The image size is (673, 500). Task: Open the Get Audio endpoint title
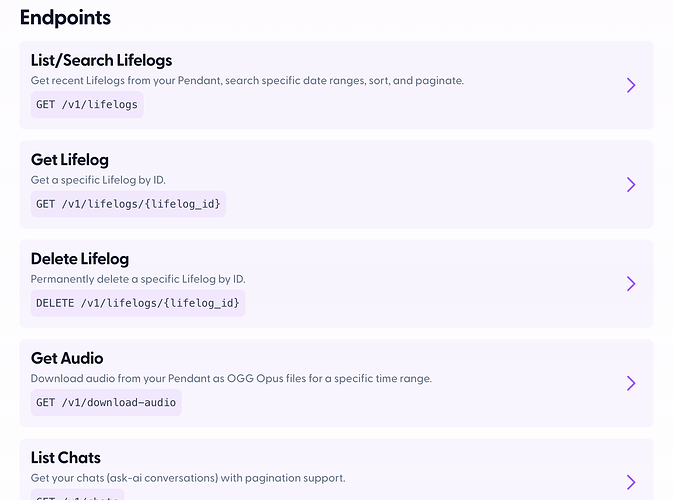click(x=67, y=358)
